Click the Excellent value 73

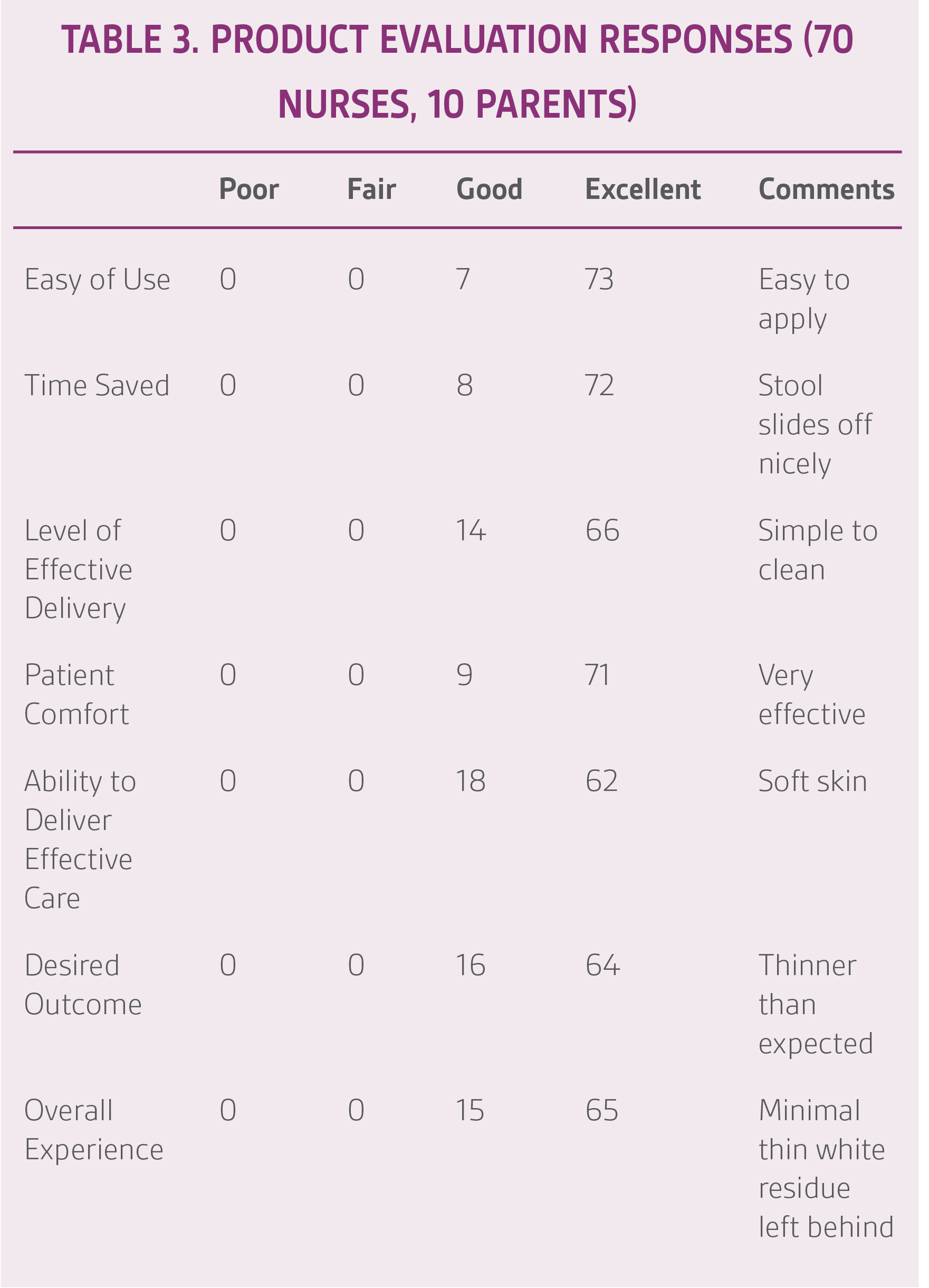(600, 280)
